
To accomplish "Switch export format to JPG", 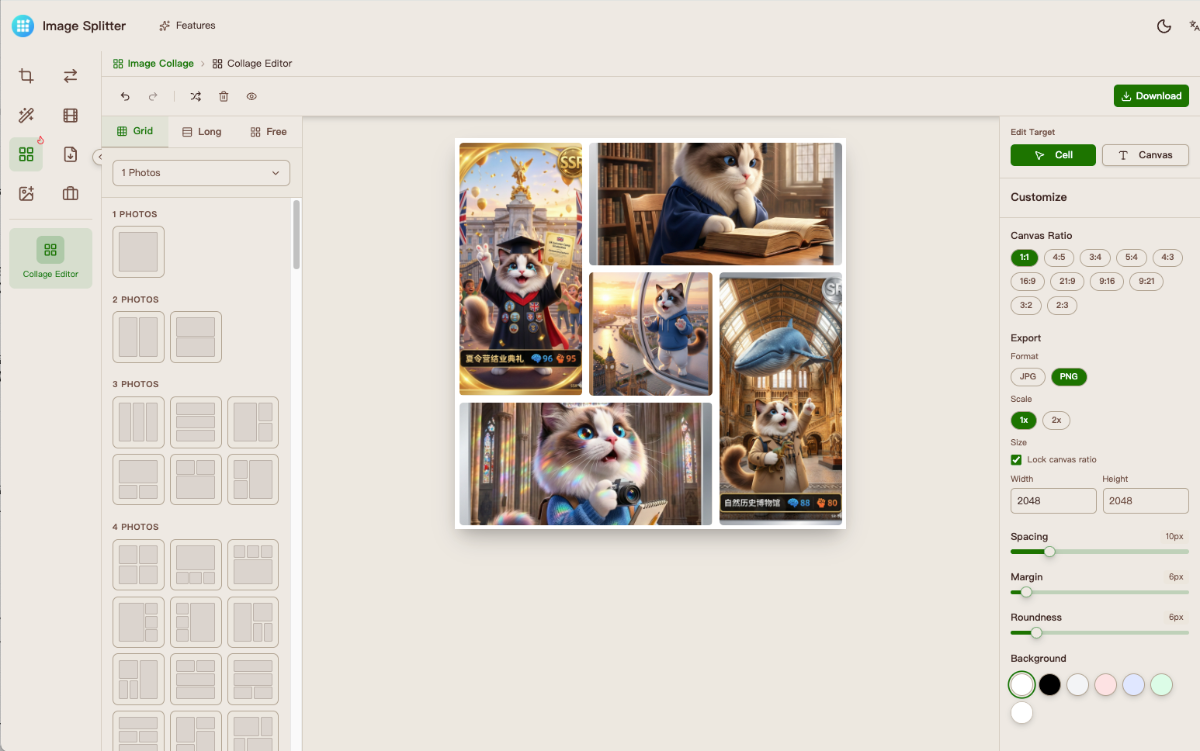I will click(x=1028, y=376).
